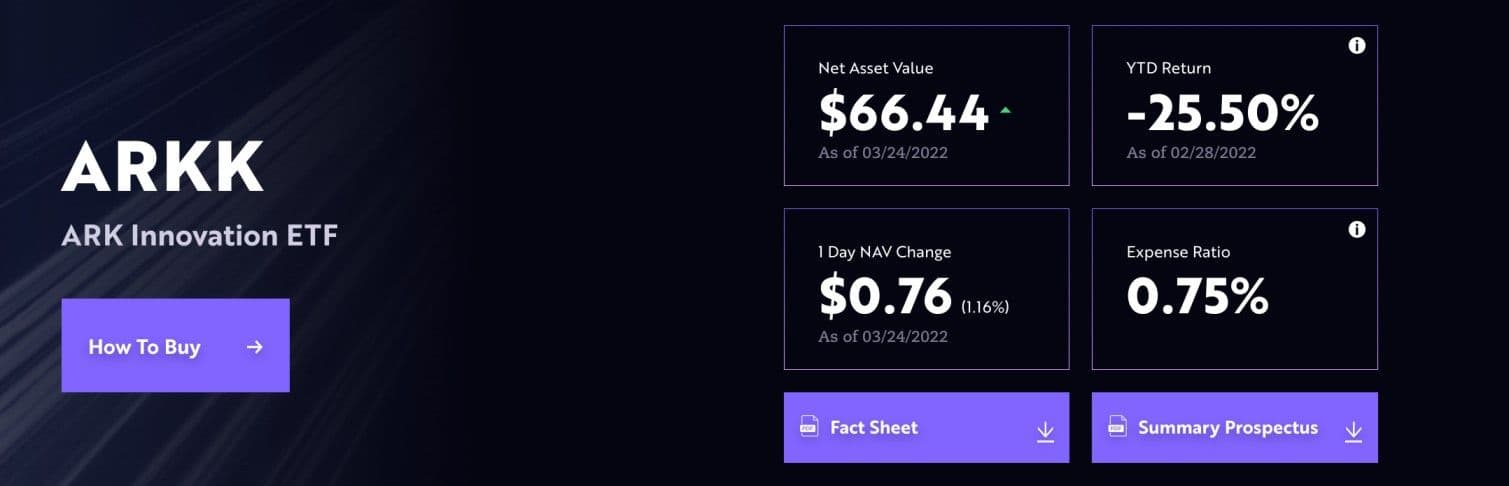Click the As of 02/28/2022 date text
This screenshot has width=1509, height=486.
(1191, 153)
